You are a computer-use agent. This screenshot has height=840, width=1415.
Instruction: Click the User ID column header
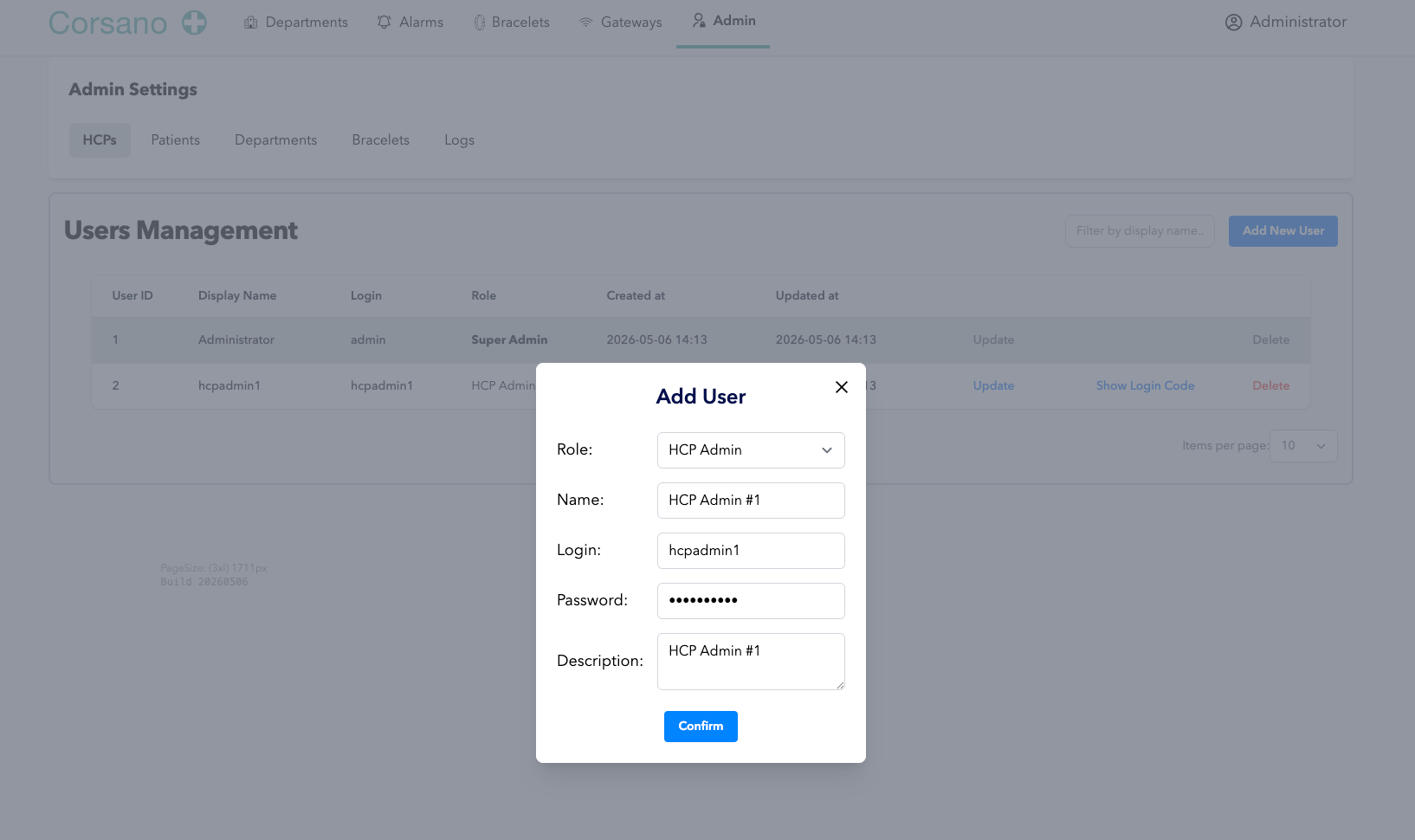click(132, 296)
